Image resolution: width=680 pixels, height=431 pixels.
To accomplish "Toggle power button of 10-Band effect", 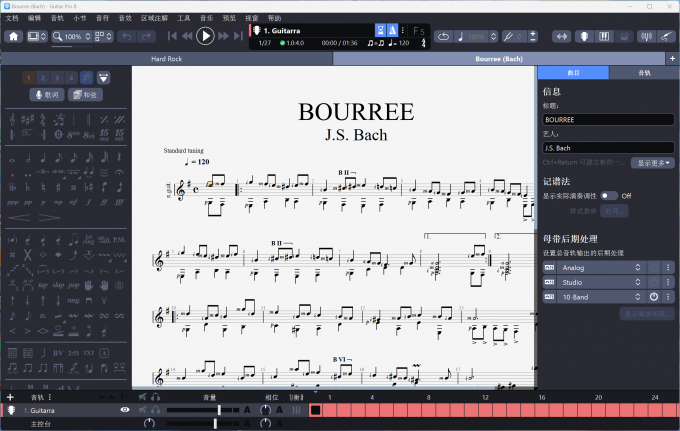I will (x=654, y=297).
